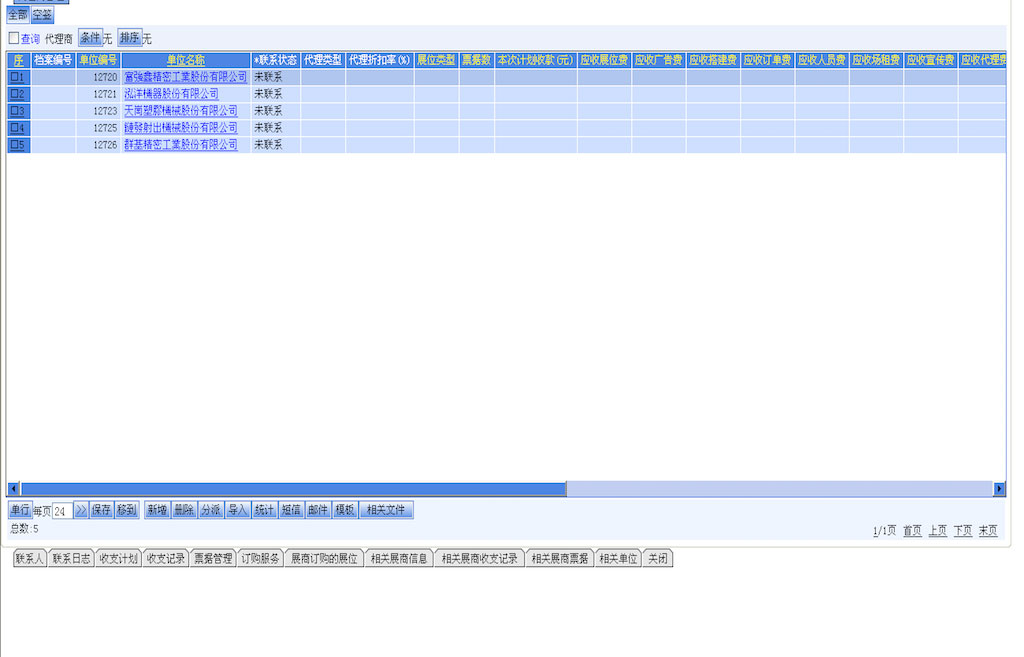This screenshot has height=657, width=1024.
Task: Go to 末页 last page link
Action: (x=987, y=531)
